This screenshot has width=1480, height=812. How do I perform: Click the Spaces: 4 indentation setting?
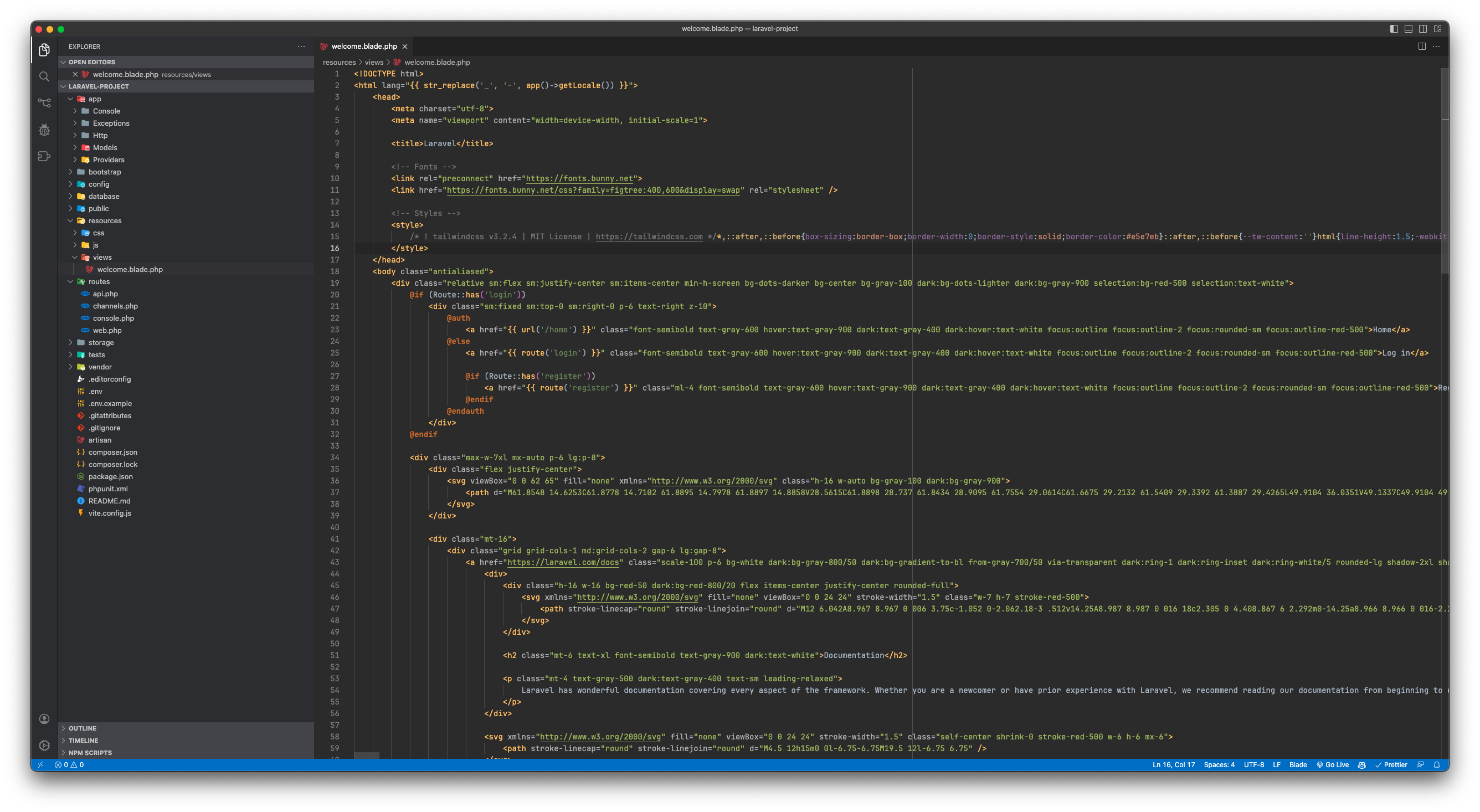pyautogui.click(x=1219, y=765)
